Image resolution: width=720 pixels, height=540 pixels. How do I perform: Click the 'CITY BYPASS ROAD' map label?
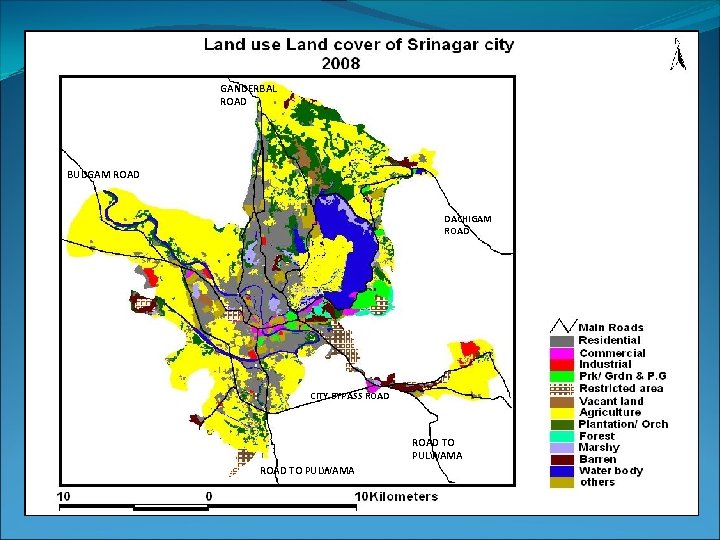point(350,396)
